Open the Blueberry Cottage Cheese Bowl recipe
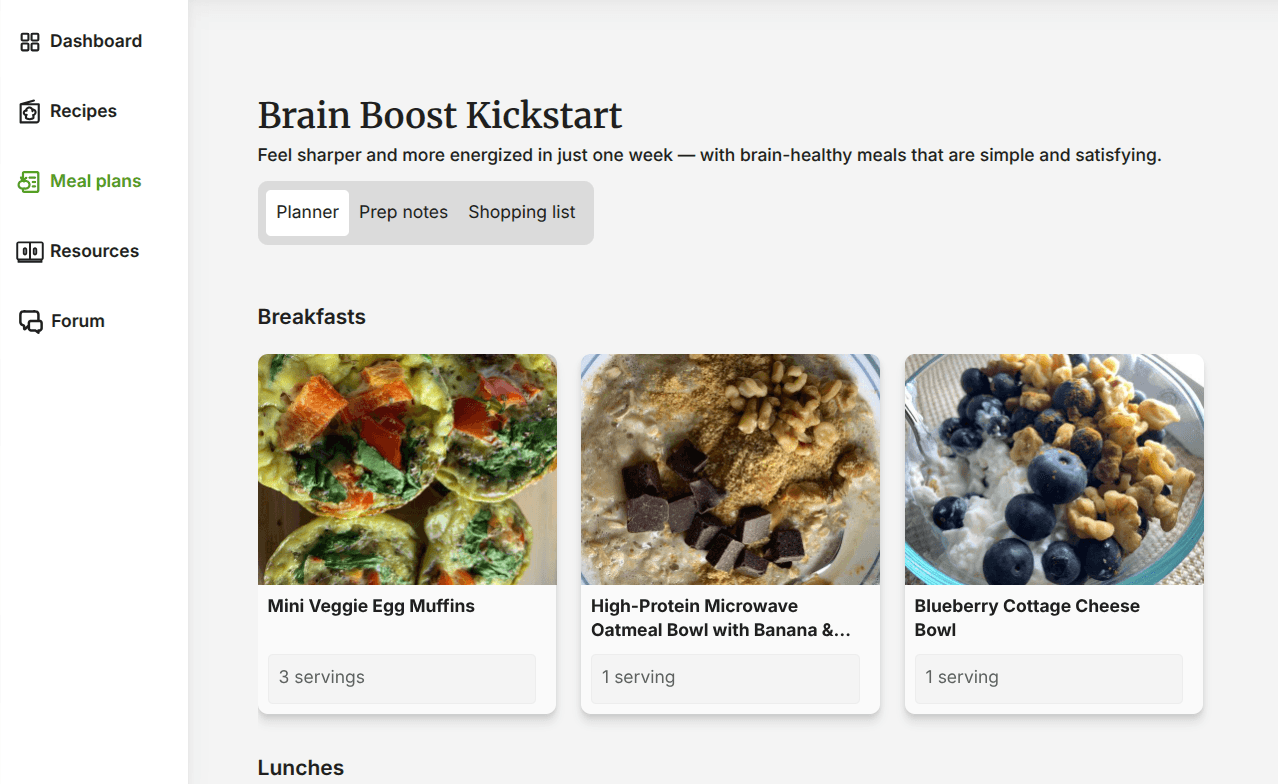 [x=1027, y=617]
